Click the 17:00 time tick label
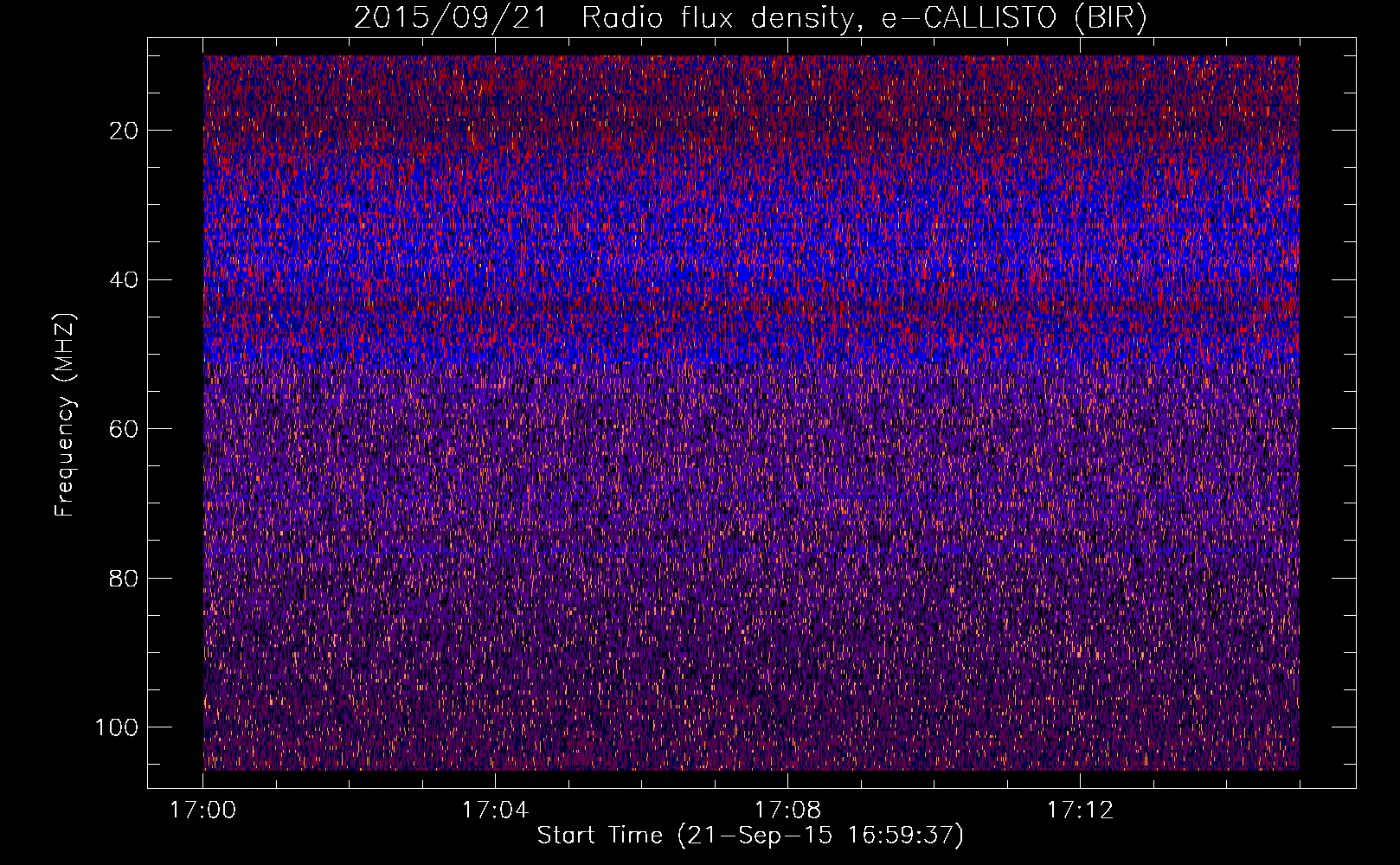 pos(203,811)
